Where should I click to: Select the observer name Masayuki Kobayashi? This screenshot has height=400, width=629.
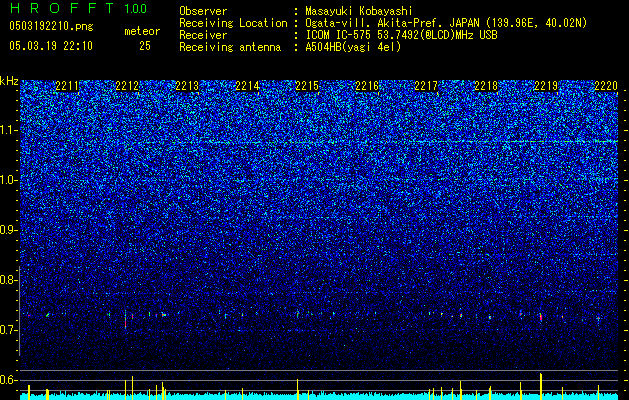tap(359, 11)
